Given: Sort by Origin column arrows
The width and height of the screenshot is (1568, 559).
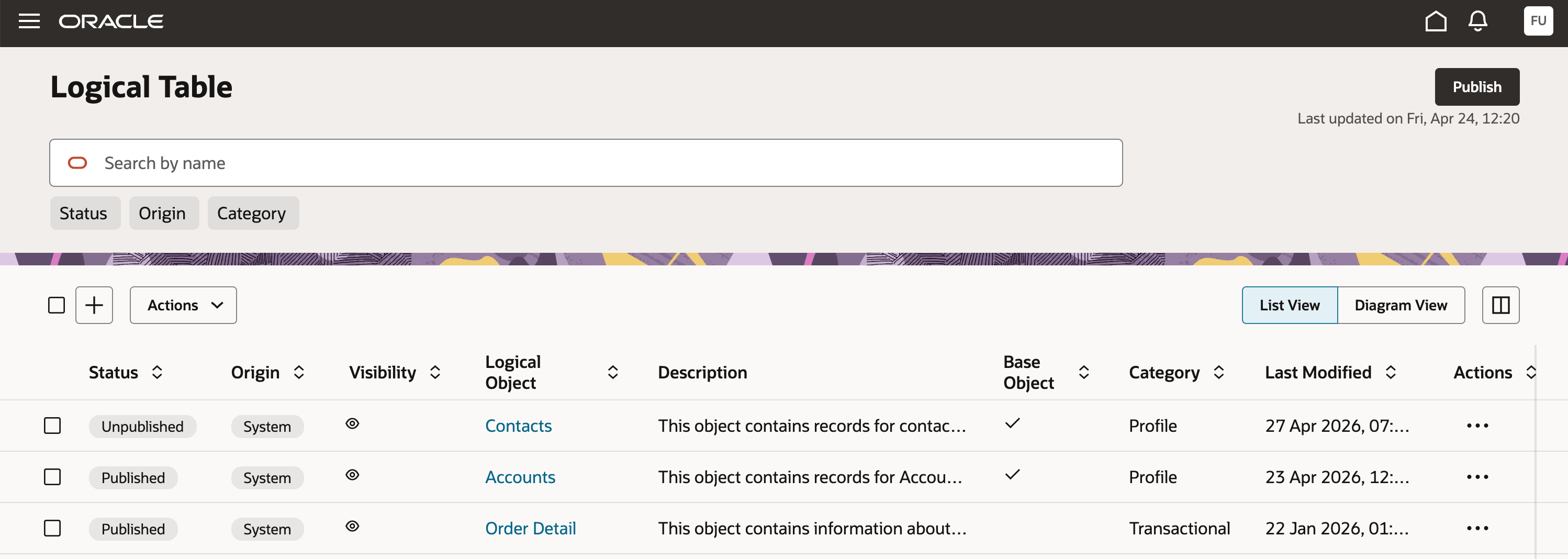Looking at the screenshot, I should (299, 372).
